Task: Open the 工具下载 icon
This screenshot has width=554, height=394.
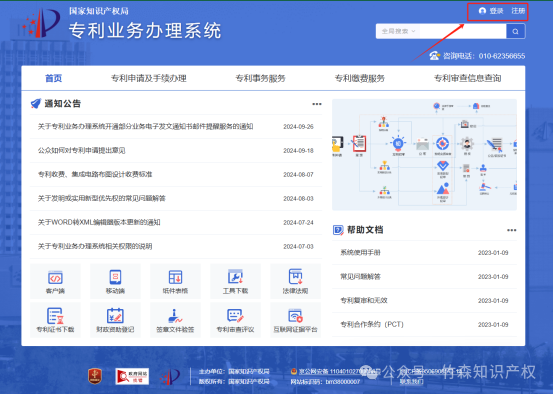Action: [235, 281]
